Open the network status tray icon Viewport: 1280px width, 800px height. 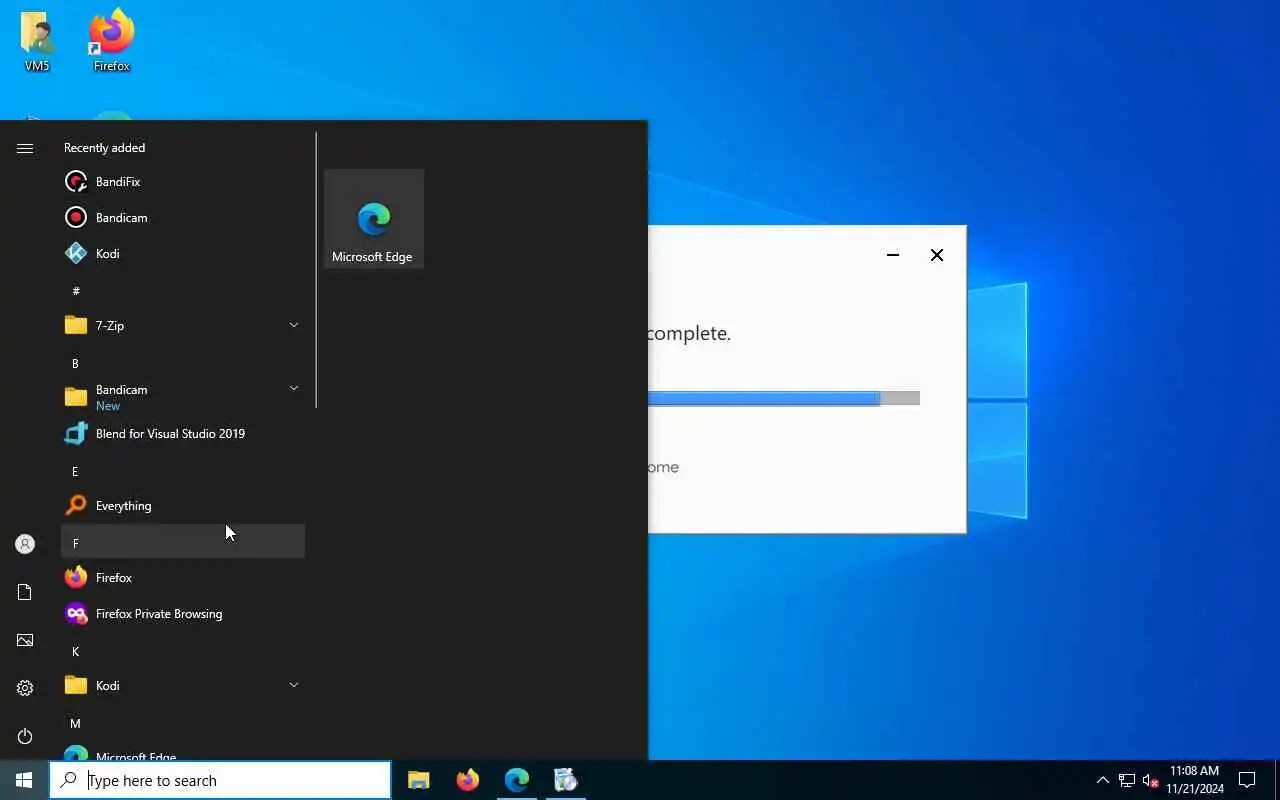tap(1127, 780)
